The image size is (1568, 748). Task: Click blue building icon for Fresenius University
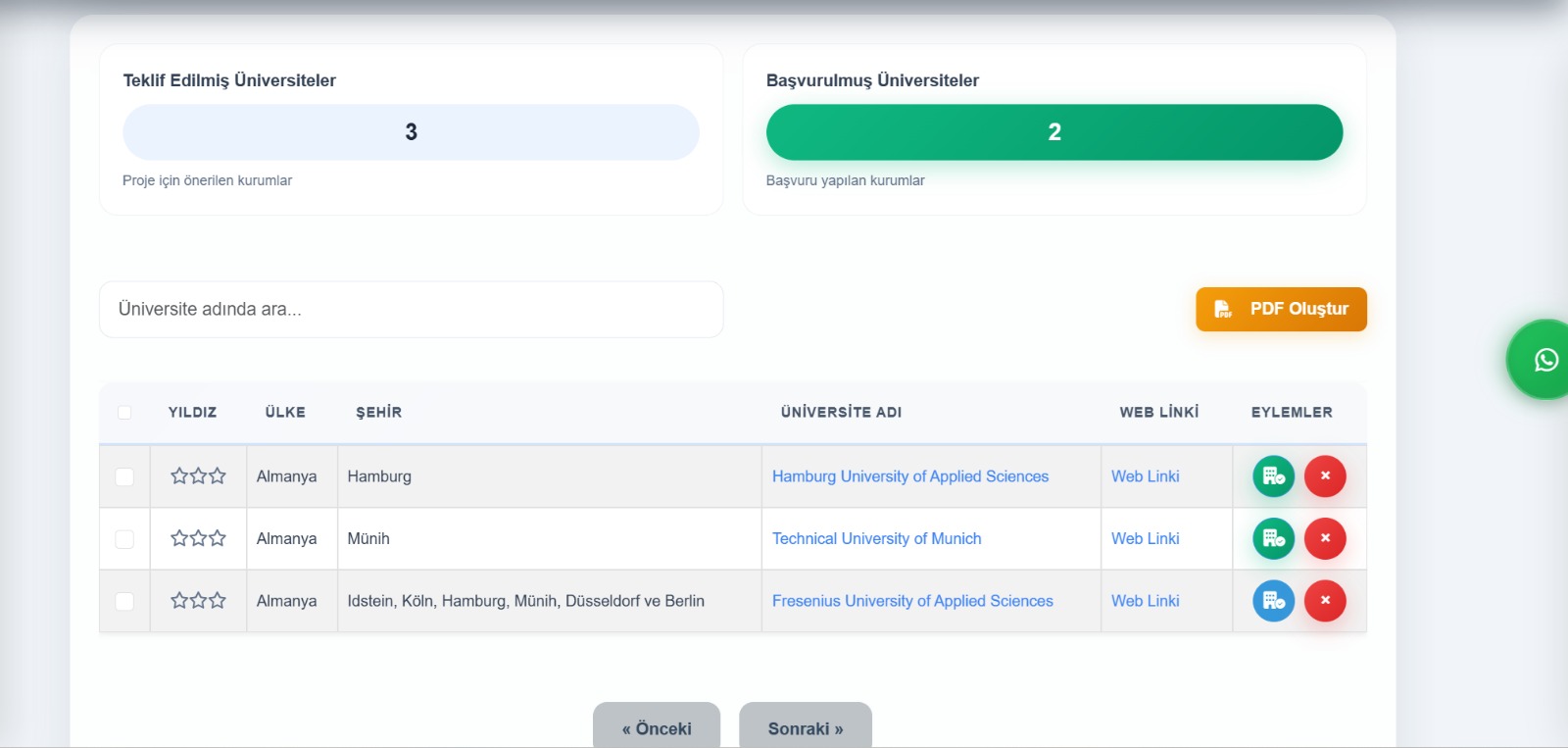[1273, 601]
